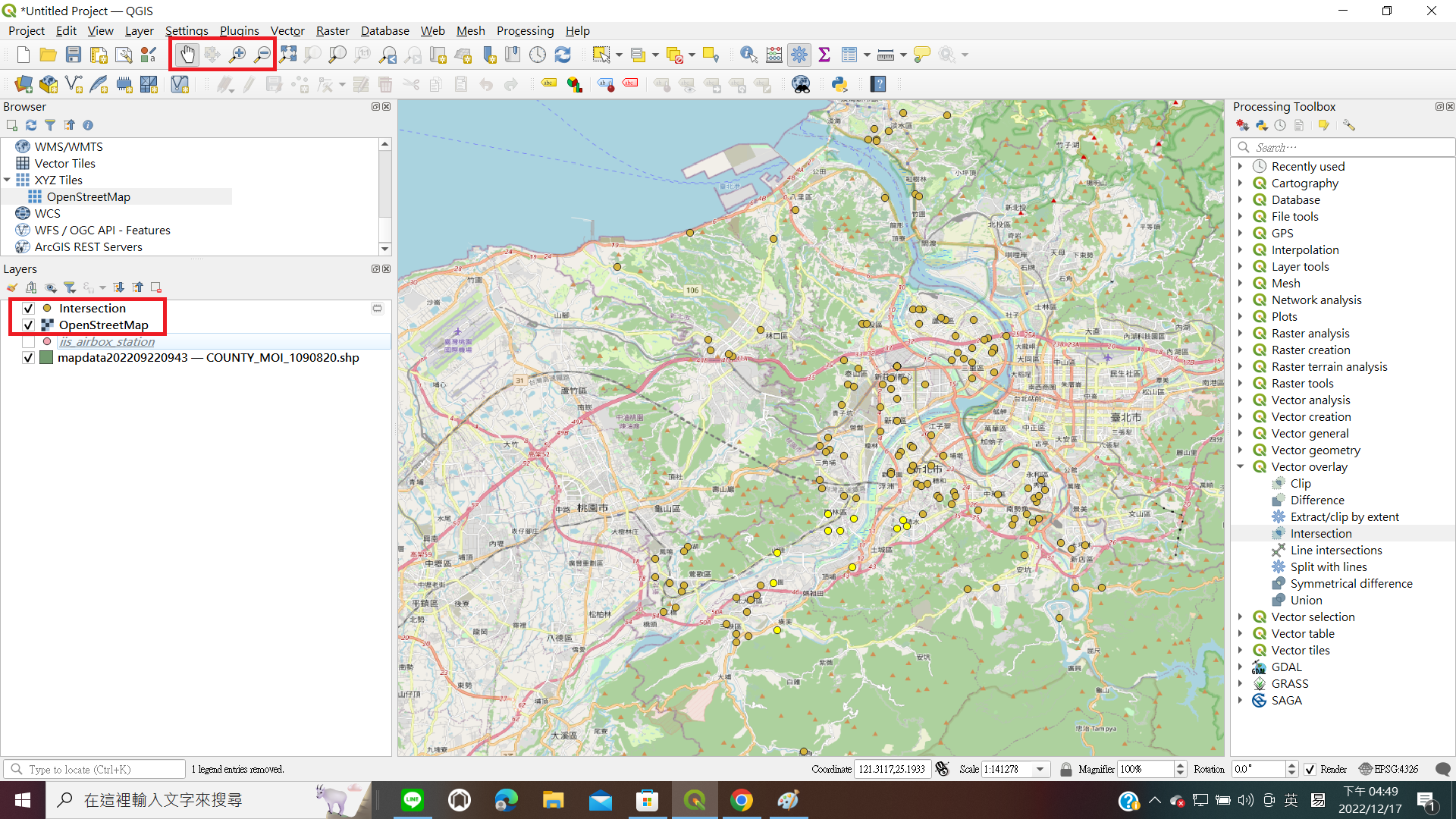Uncheck the Intersection layer visibility
Image resolution: width=1456 pixels, height=819 pixels.
coord(29,309)
